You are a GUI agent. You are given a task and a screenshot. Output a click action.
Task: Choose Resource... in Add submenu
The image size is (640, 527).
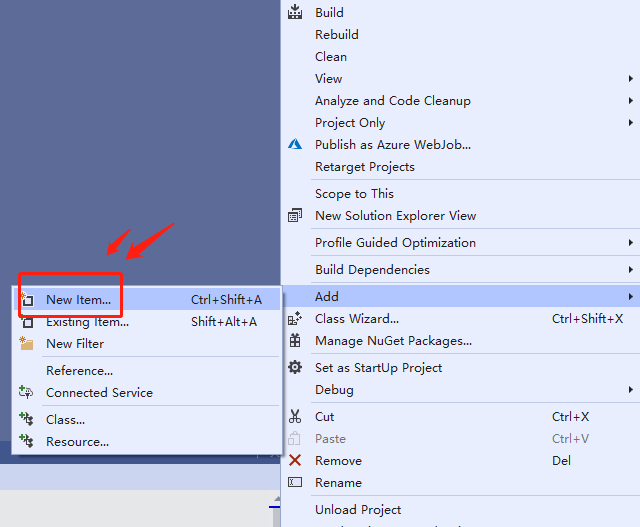147,441
